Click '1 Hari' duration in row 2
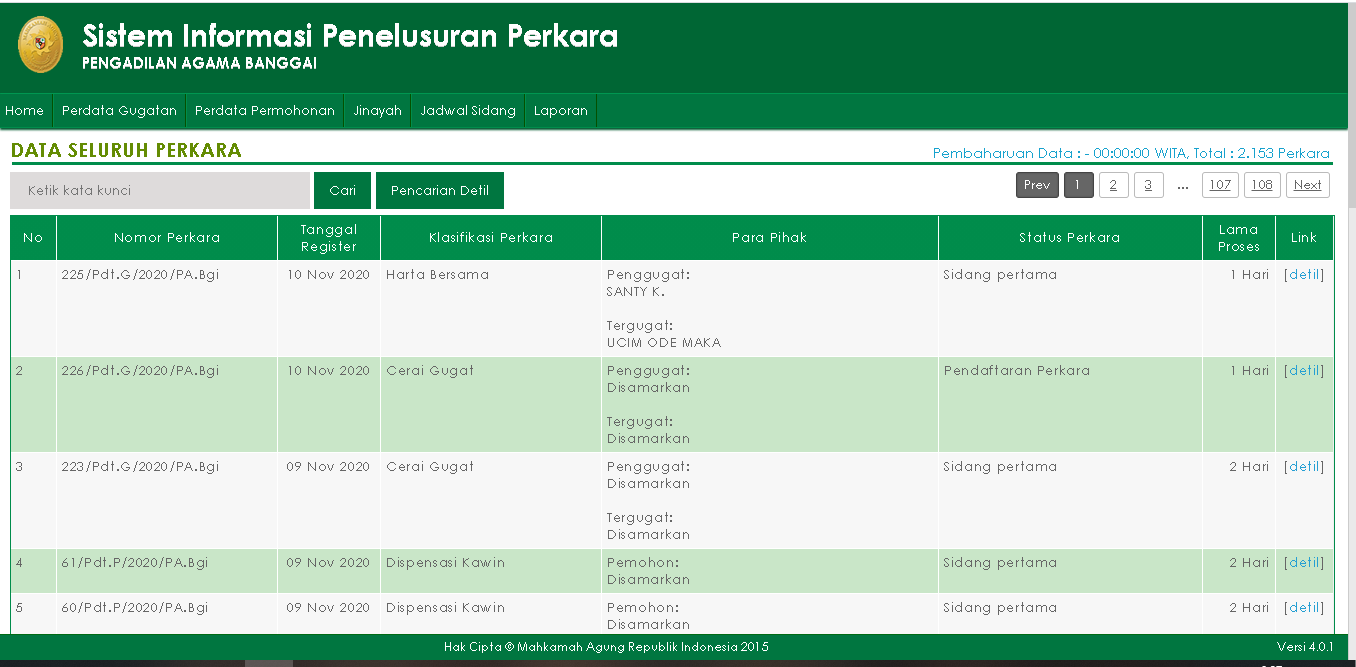This screenshot has height=667, width=1356. (x=1250, y=370)
